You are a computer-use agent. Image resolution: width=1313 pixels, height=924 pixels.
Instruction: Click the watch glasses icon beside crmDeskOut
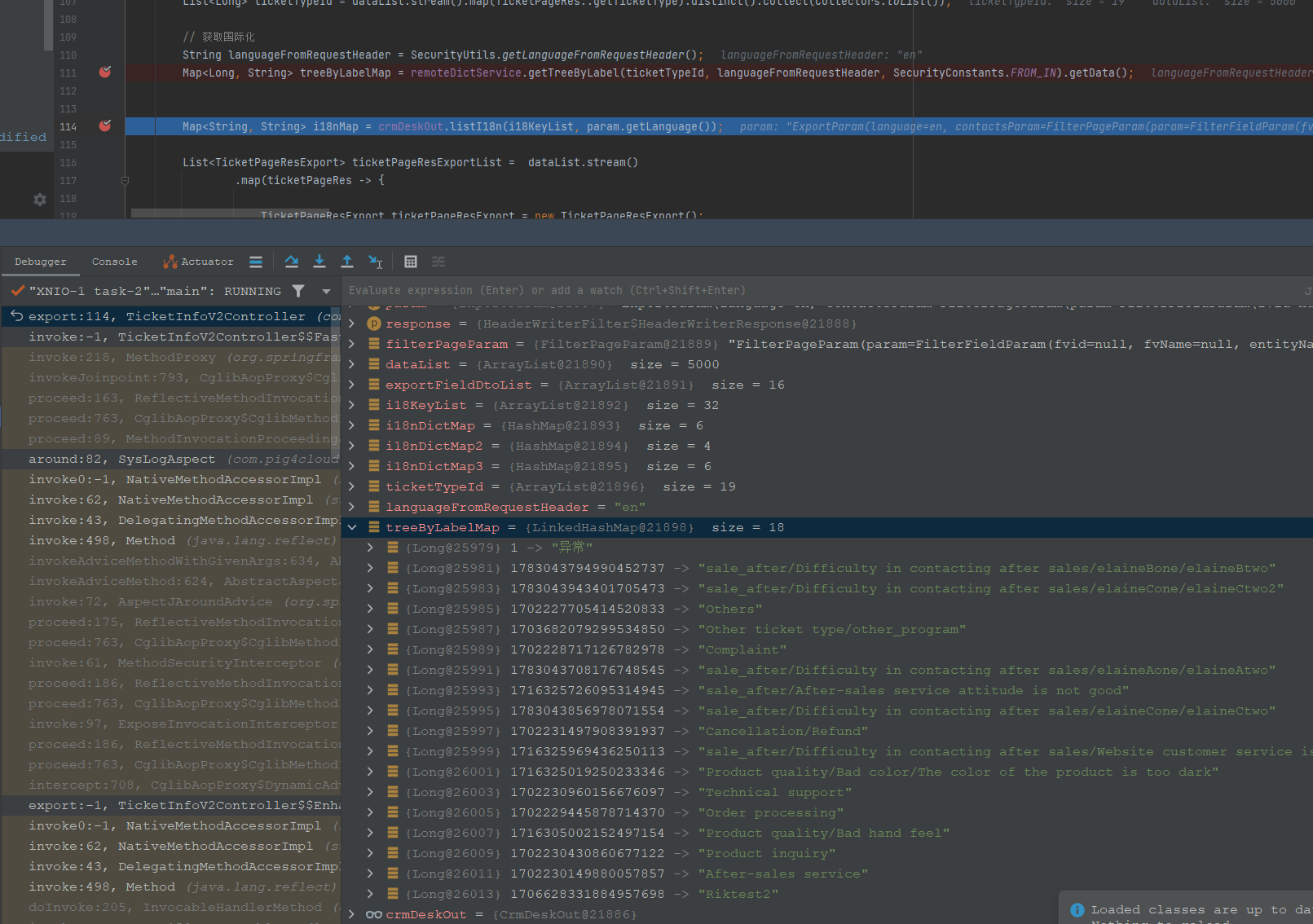374,914
